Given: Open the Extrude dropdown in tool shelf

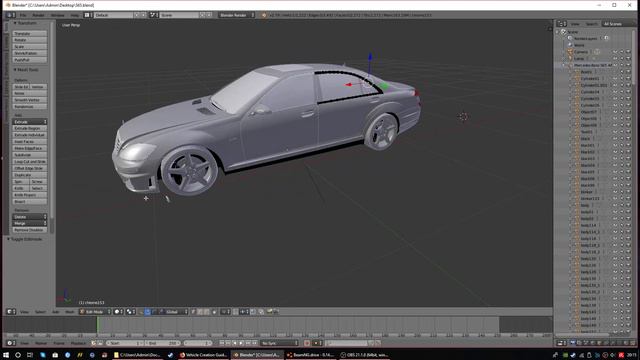Looking at the screenshot, I should [30, 122].
